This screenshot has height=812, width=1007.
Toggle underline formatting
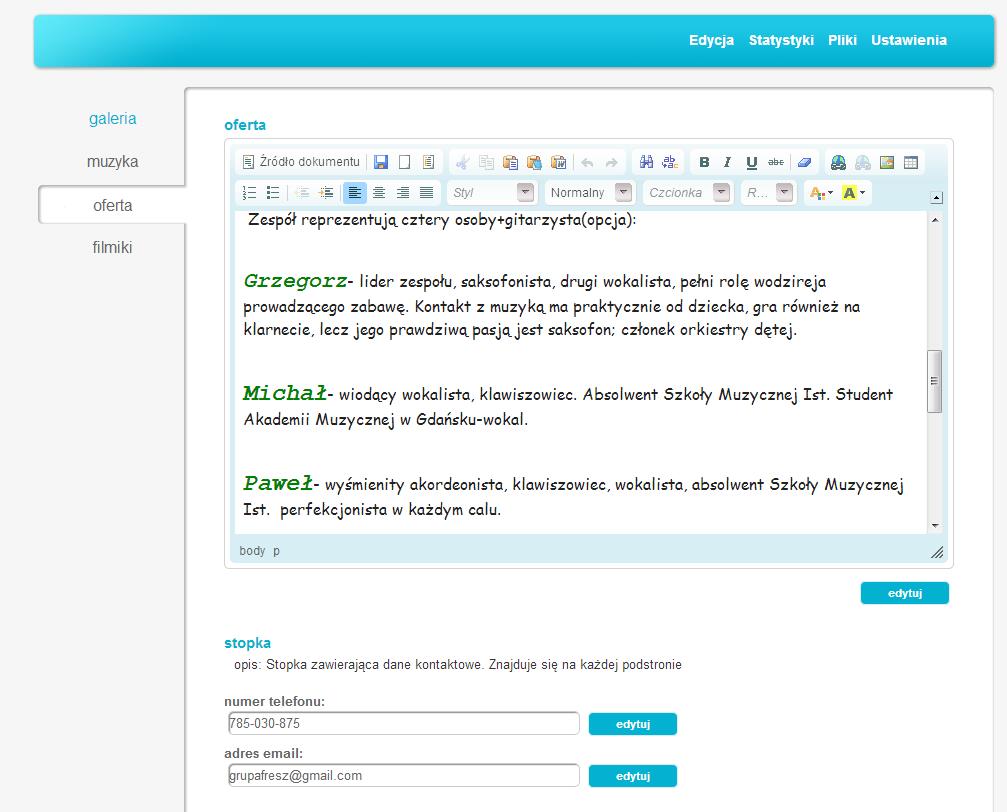pos(751,162)
